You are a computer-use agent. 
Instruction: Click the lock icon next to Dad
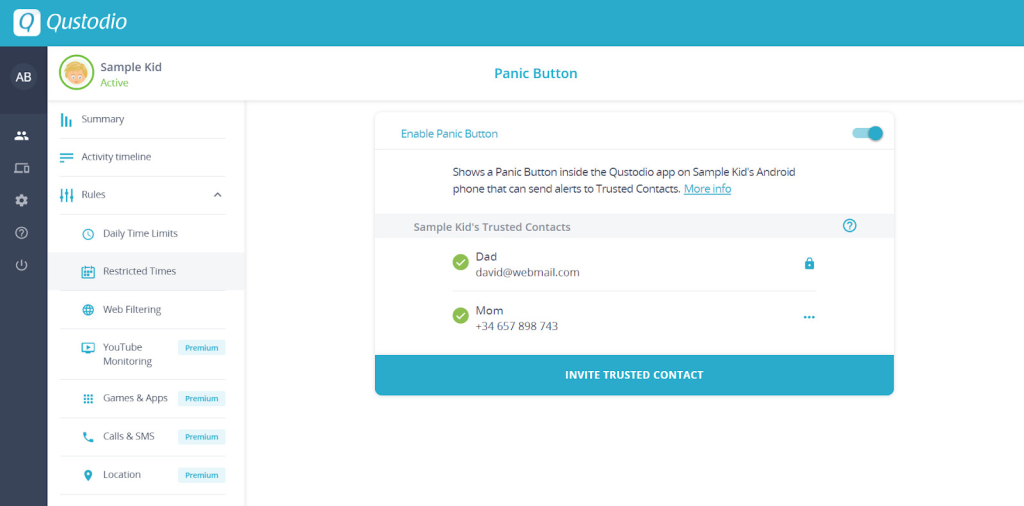point(809,264)
